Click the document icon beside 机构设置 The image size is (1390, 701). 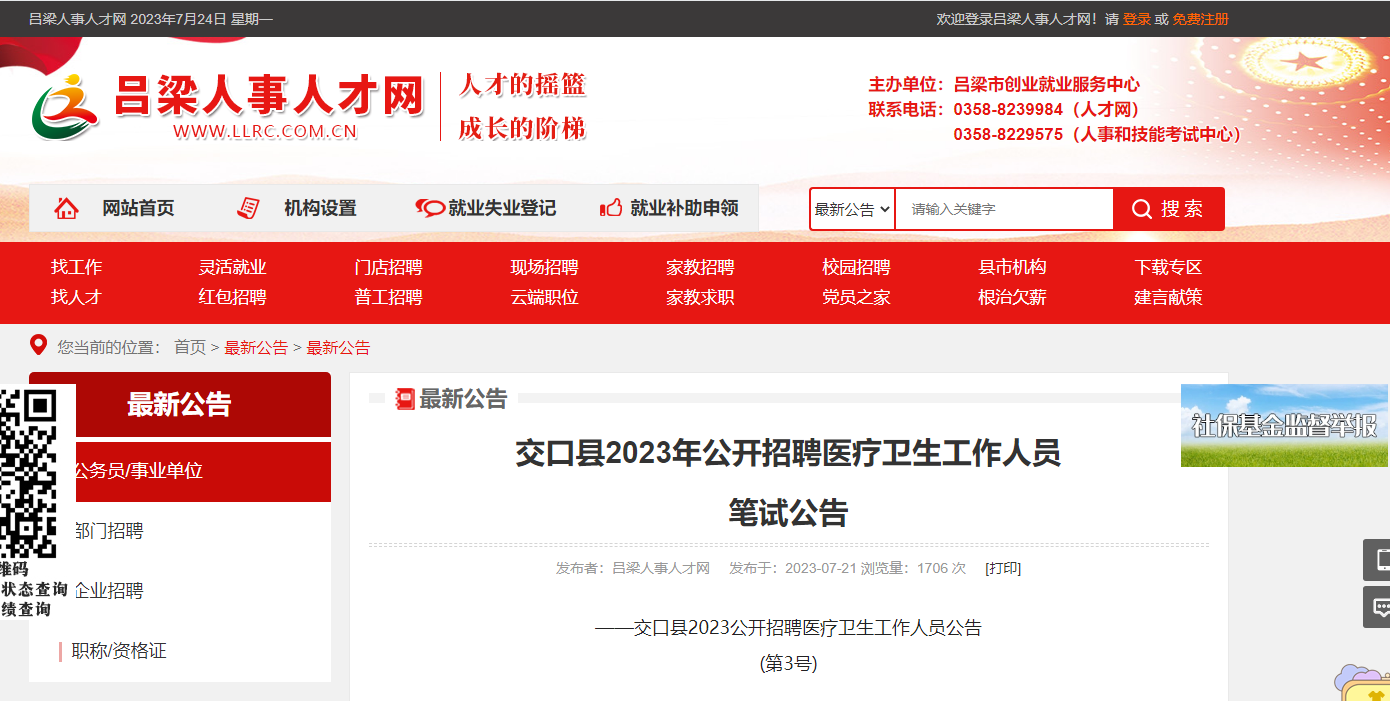(x=248, y=208)
